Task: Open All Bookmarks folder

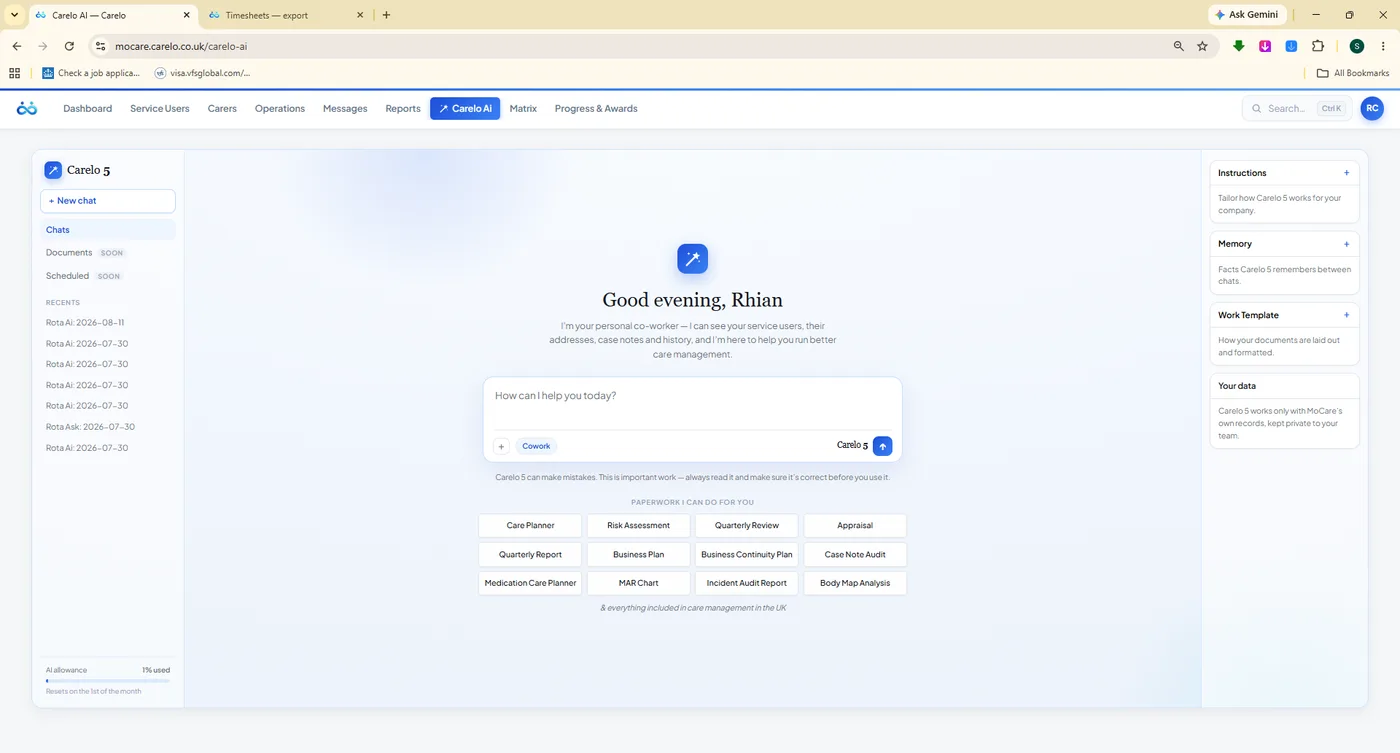Action: pos(1353,73)
